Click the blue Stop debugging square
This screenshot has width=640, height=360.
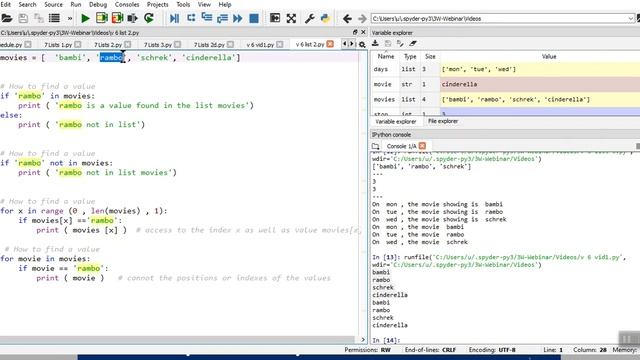tap(254, 18)
